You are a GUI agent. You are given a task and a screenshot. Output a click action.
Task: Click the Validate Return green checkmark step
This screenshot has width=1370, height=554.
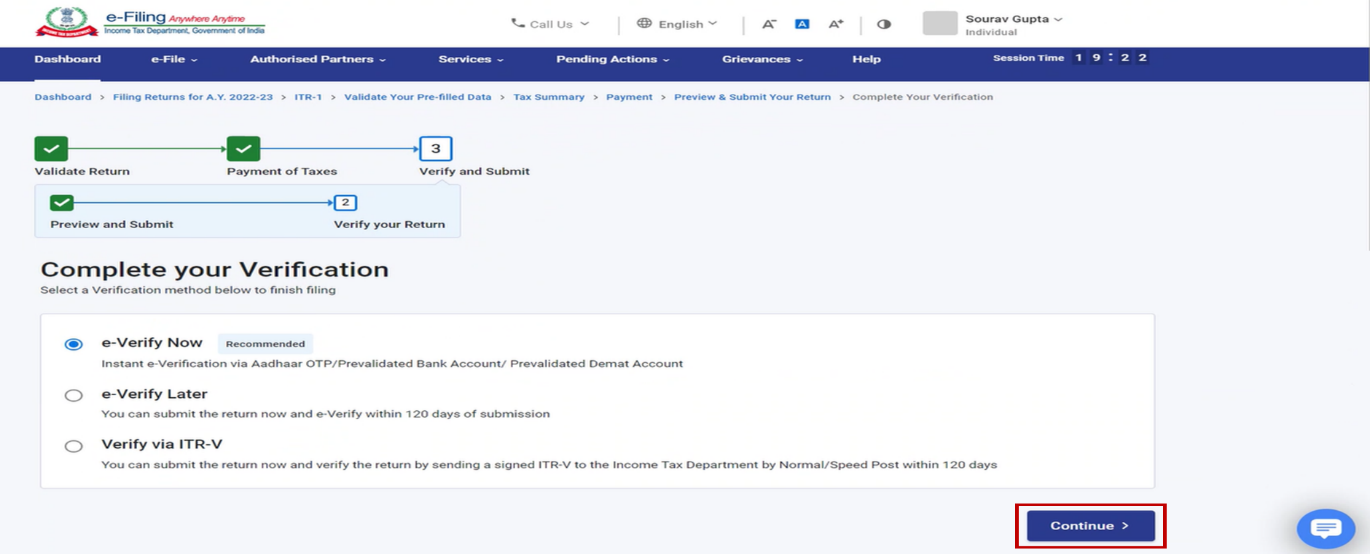point(51,149)
